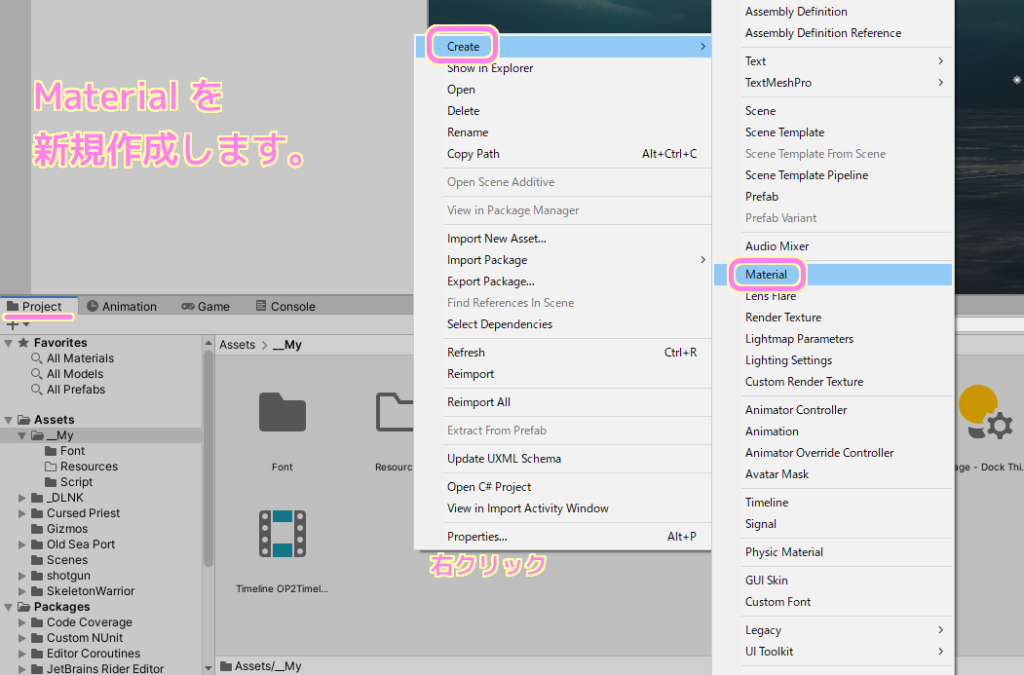Select Material from the Create submenu
1024x675 pixels.
pyautogui.click(x=767, y=274)
